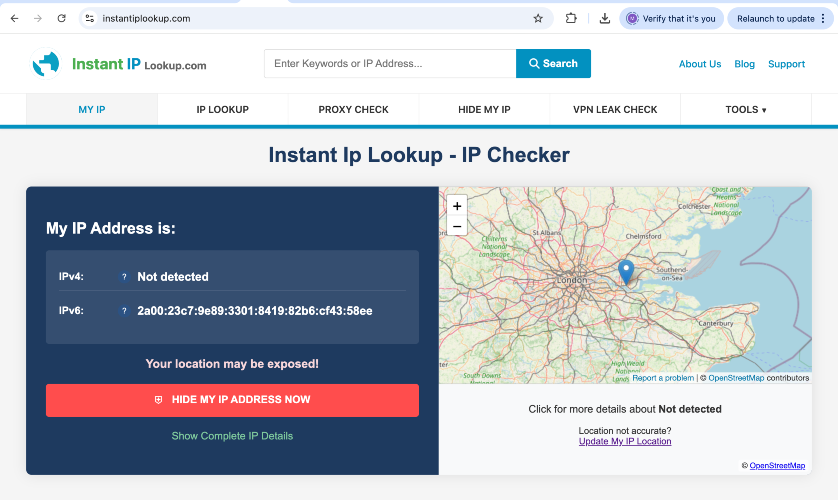This screenshot has width=838, height=500.
Task: Open the browser downloads icon
Action: (604, 19)
